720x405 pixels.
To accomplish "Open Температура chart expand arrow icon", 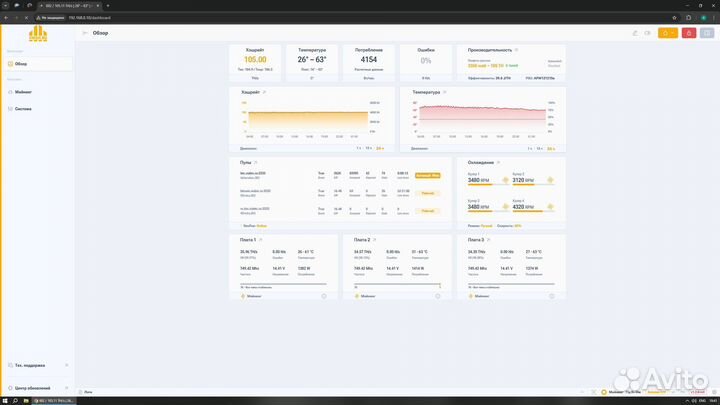I will pos(446,92).
